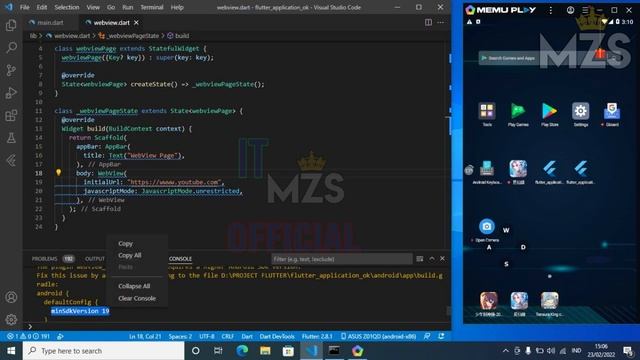This screenshot has height=360, width=640.
Task: Open the MEmu three-dot menu
Action: tap(551, 10)
